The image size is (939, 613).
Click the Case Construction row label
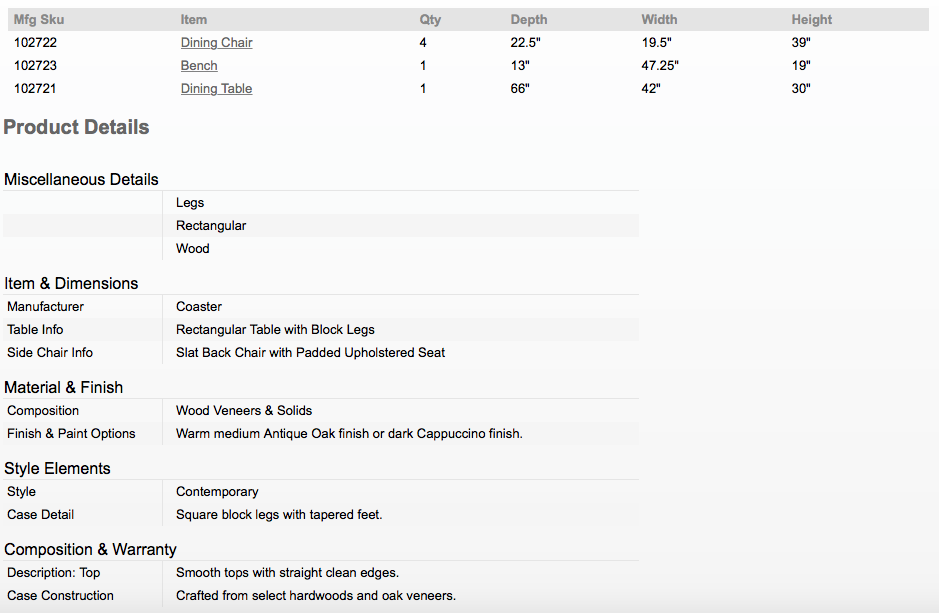coord(60,596)
